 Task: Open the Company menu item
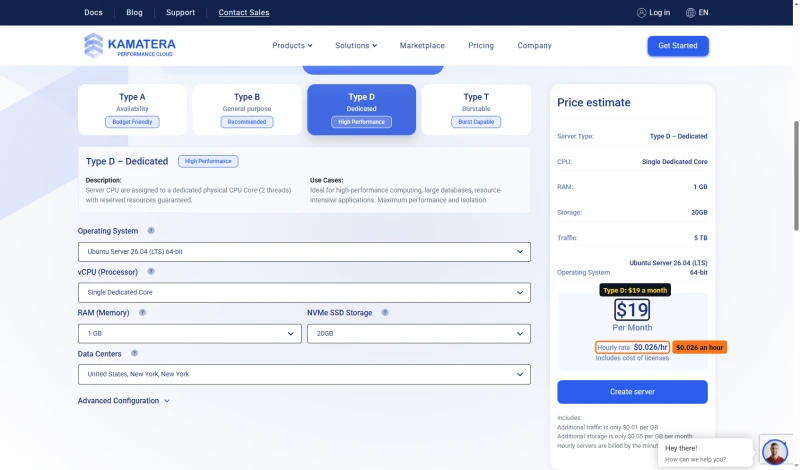pos(534,45)
